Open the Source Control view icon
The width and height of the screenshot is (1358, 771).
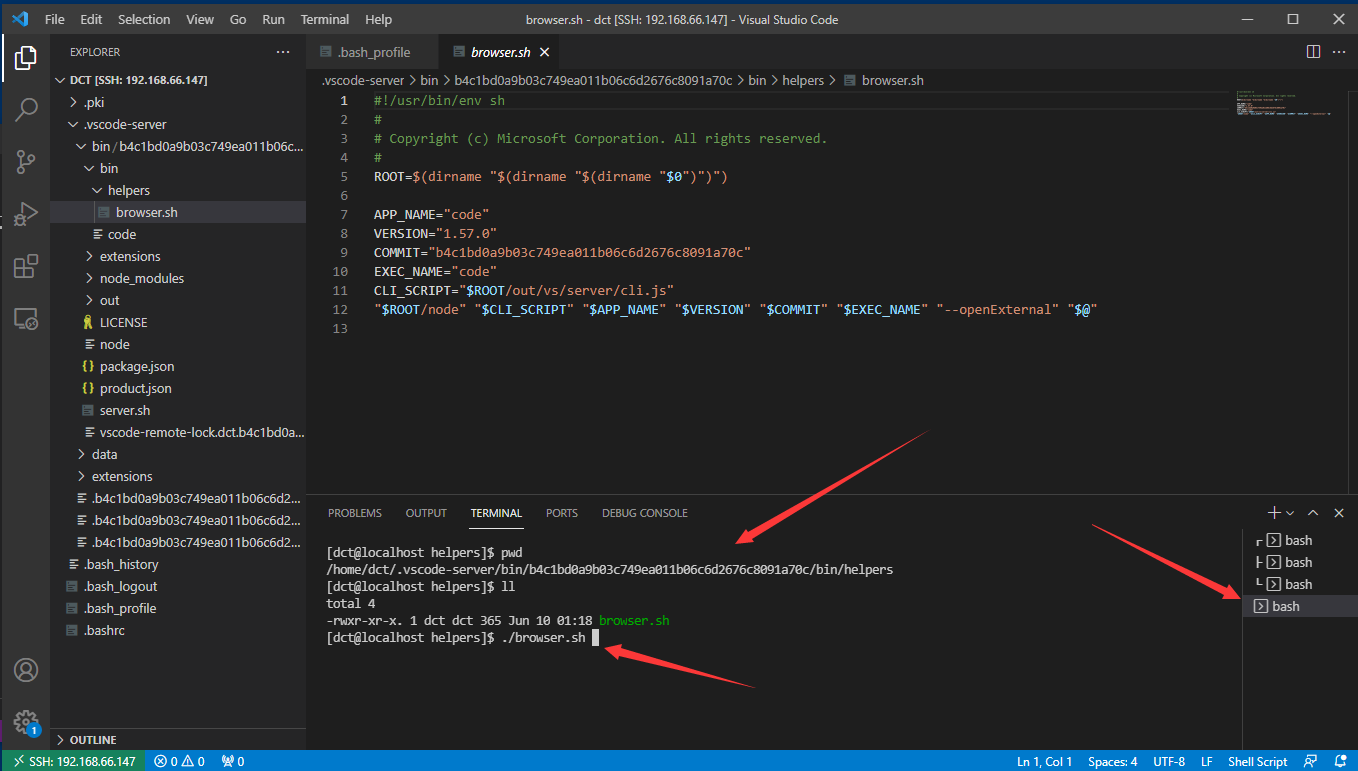(25, 161)
